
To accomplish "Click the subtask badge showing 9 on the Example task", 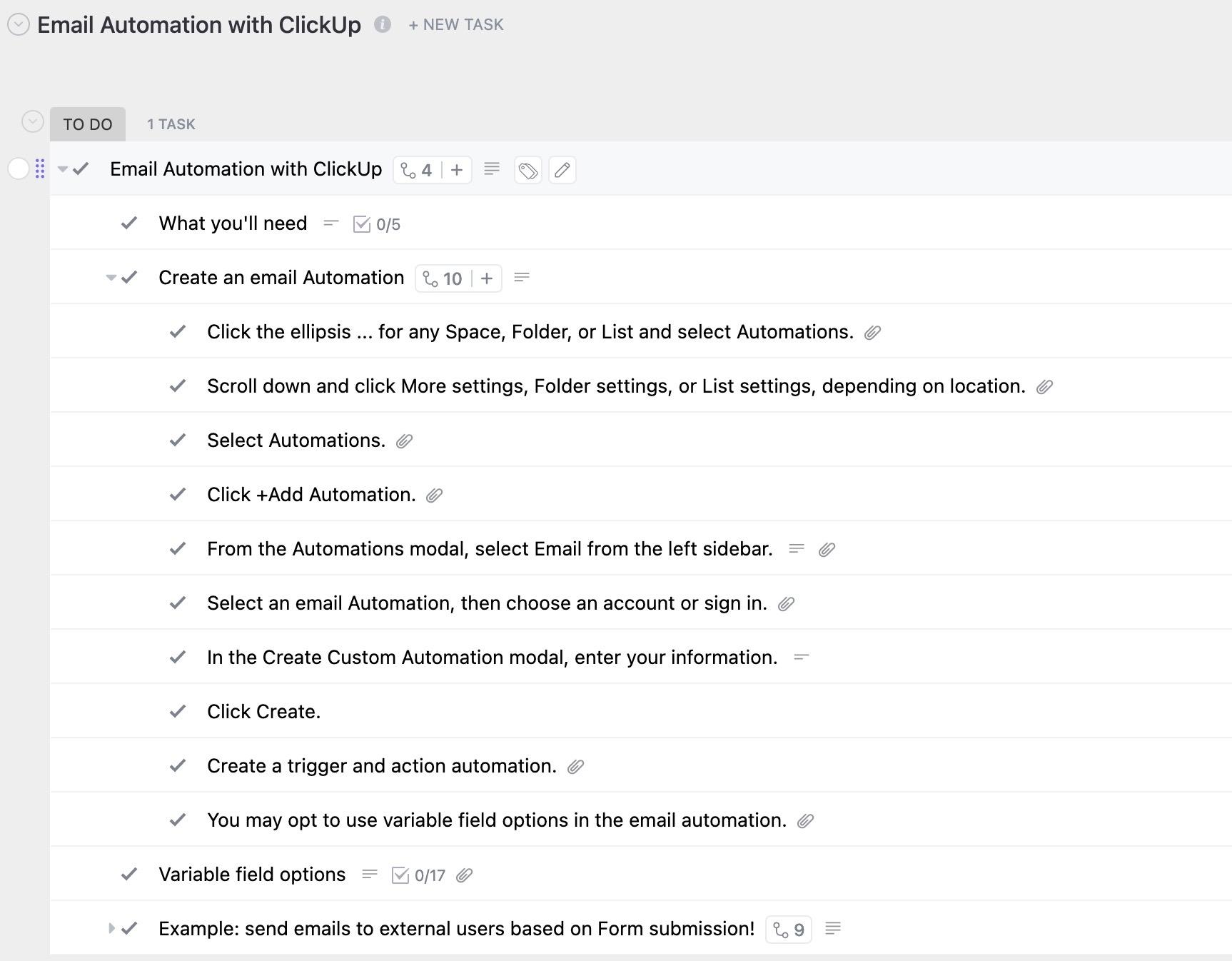I will 788,929.
